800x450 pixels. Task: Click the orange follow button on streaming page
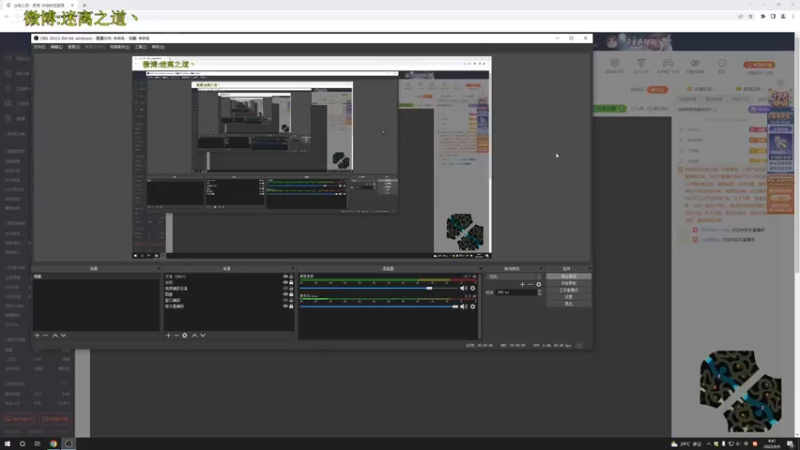pyautogui.click(x=657, y=90)
